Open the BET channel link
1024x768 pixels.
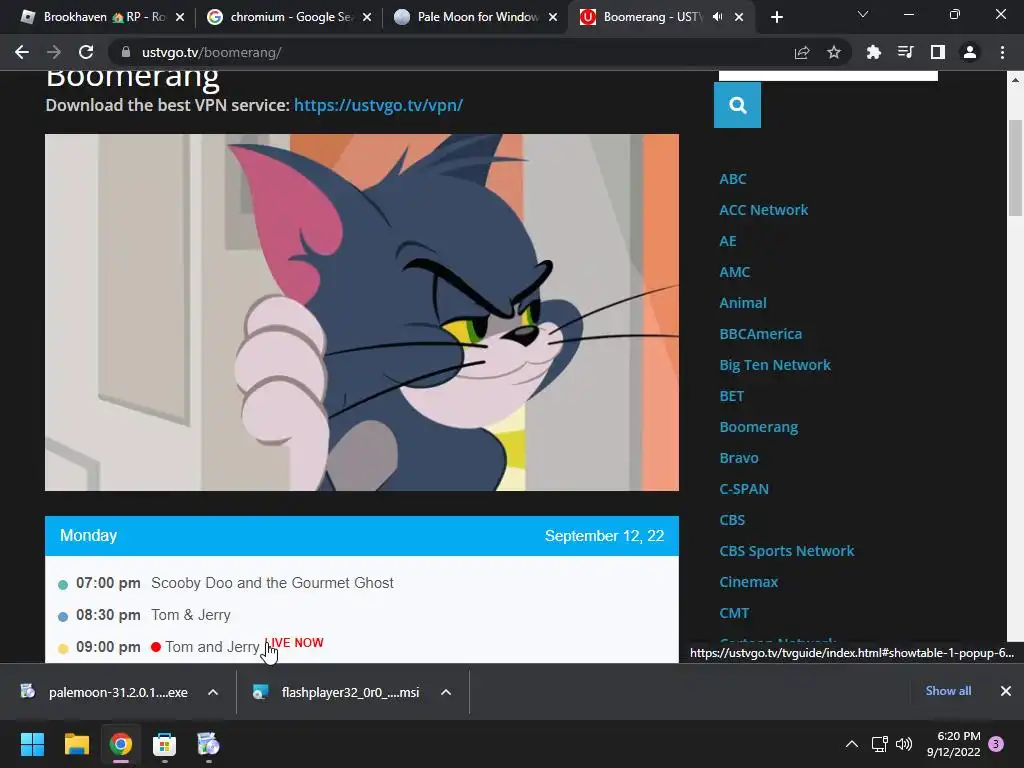tap(731, 396)
